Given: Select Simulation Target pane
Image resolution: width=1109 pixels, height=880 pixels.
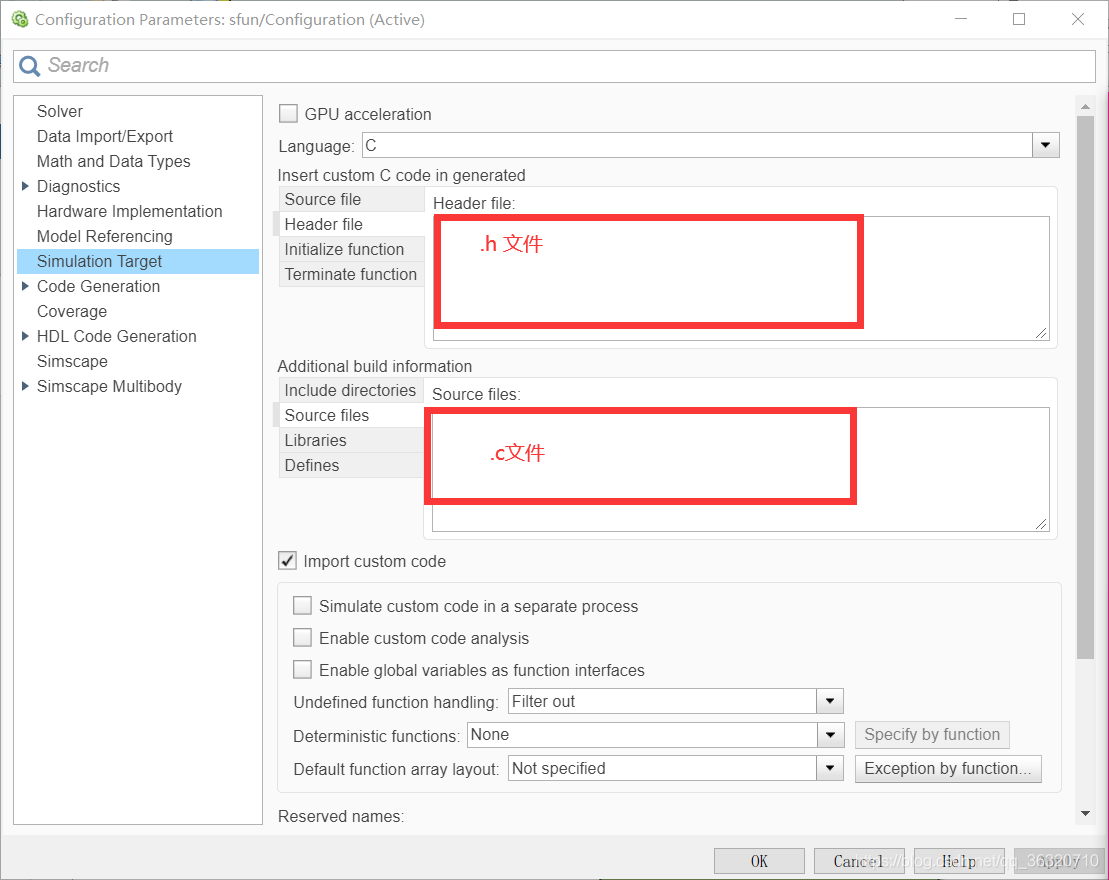Looking at the screenshot, I should [138, 261].
